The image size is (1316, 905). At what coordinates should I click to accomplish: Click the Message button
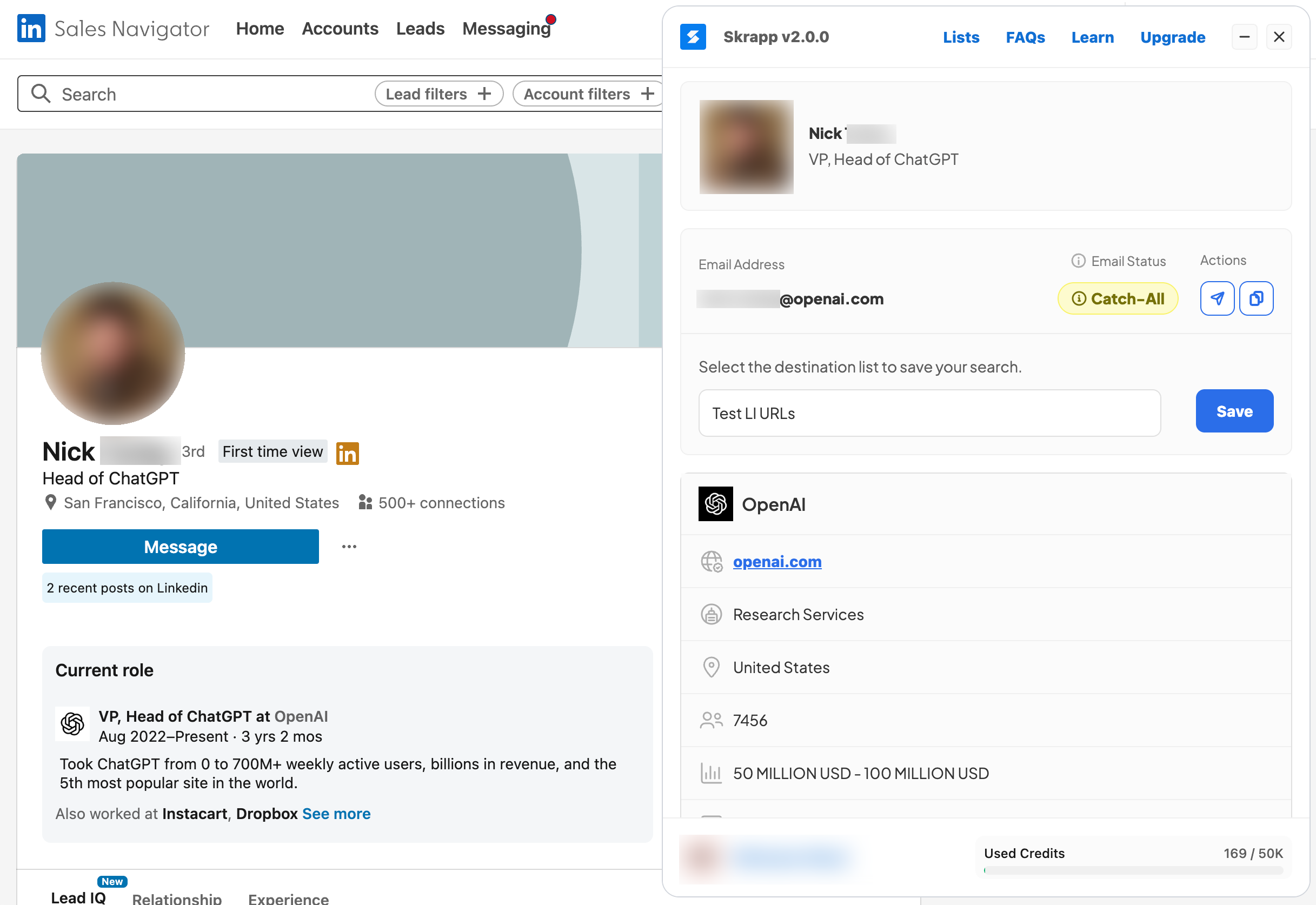(180, 546)
